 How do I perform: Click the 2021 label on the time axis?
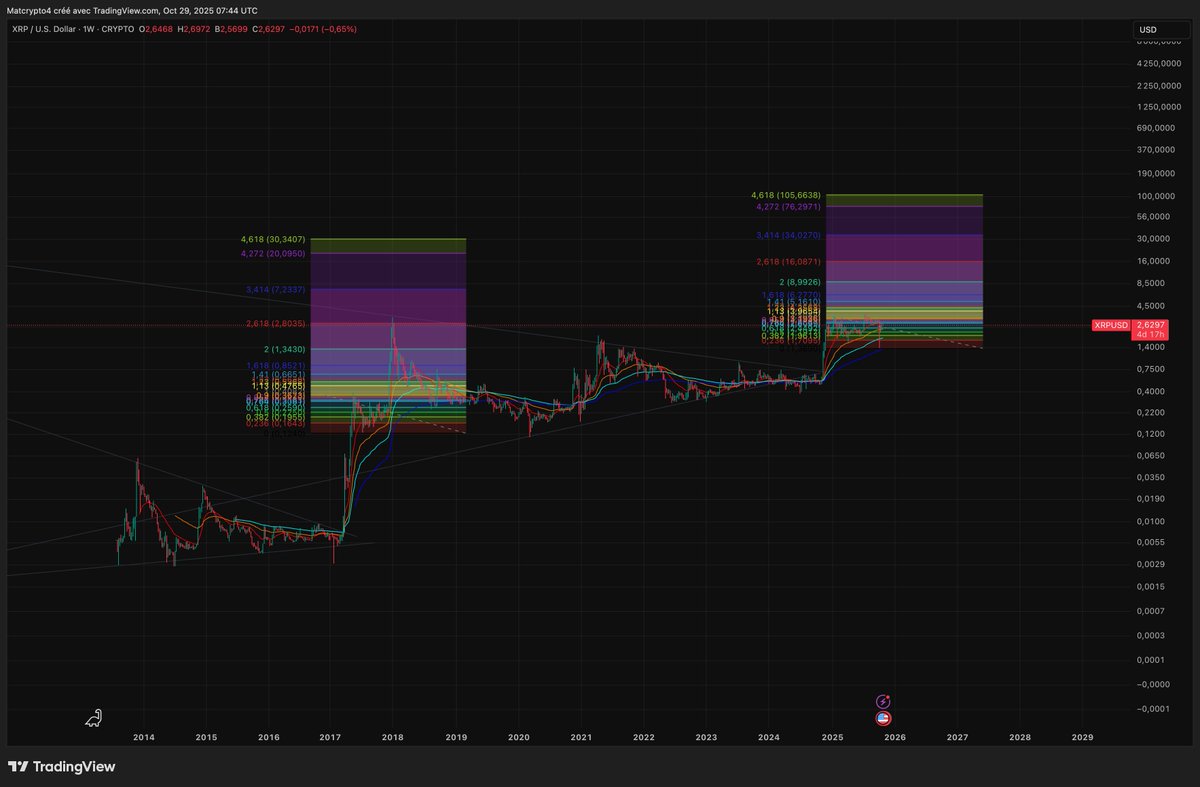[581, 737]
